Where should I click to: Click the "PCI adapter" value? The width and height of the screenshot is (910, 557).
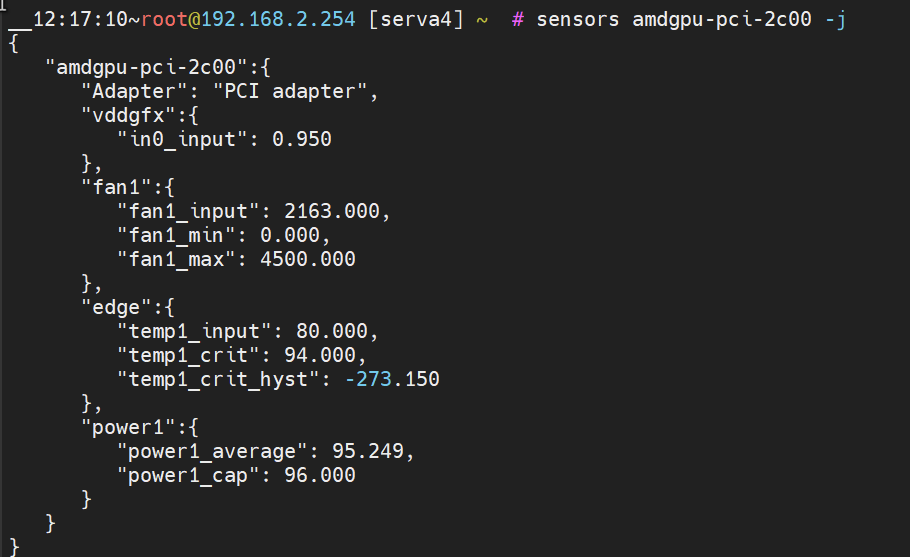[x=290, y=91]
